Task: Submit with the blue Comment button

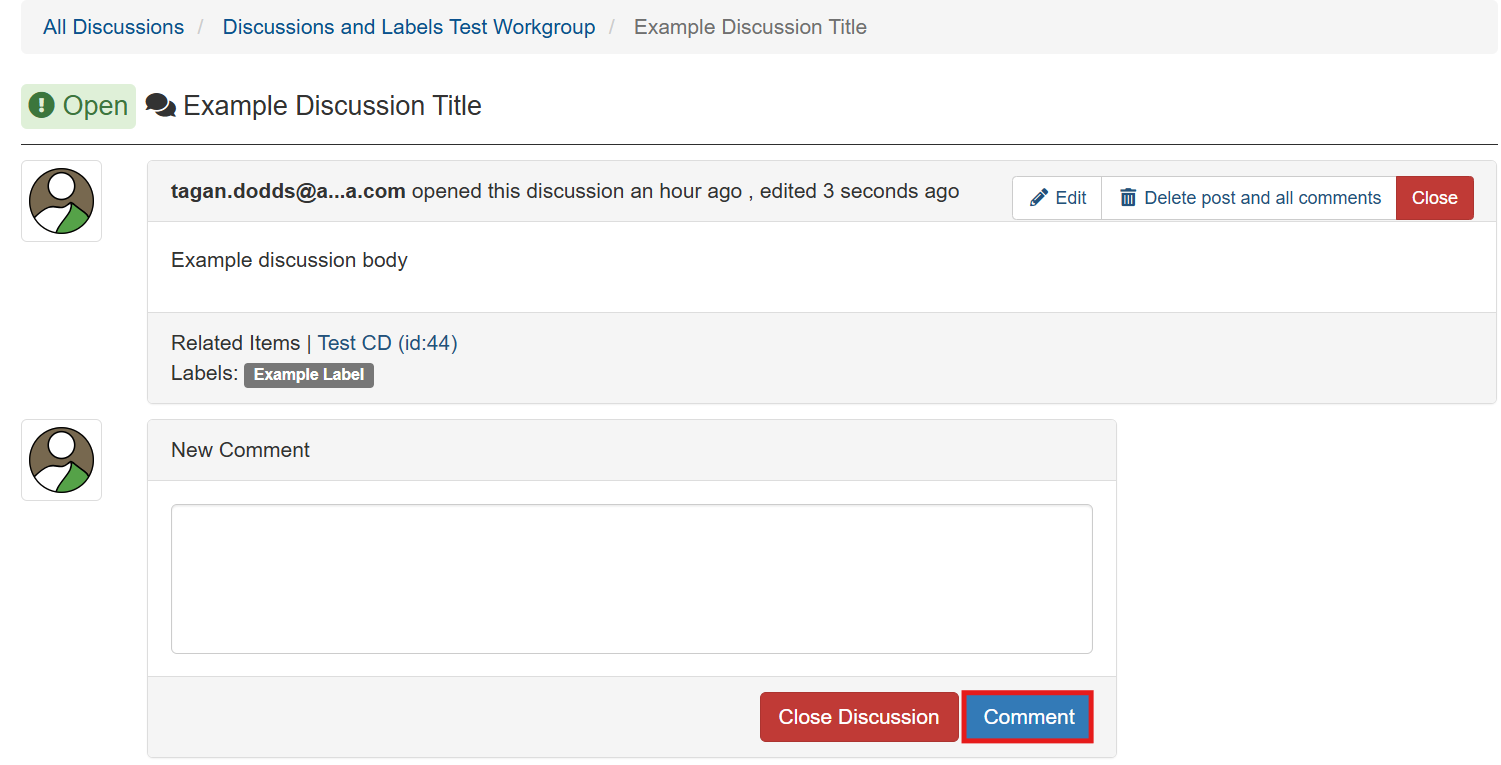Action: tap(1028, 717)
